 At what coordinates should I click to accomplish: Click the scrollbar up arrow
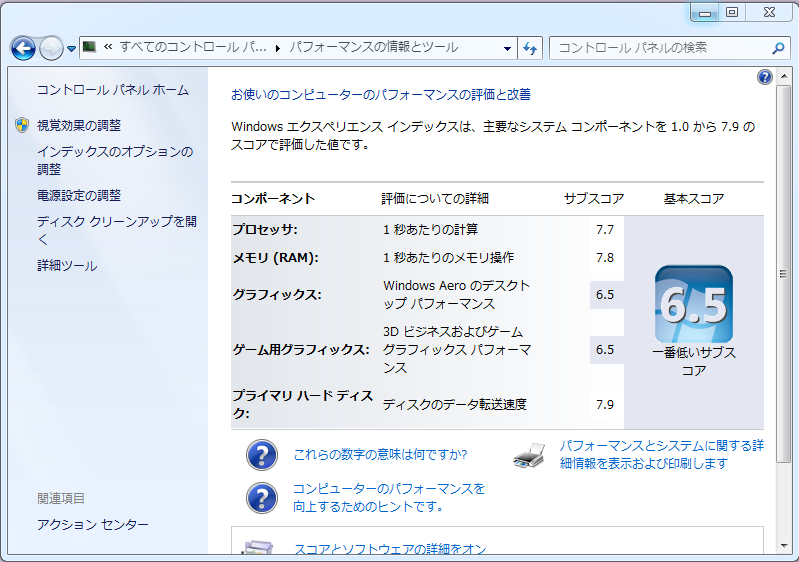coord(784,77)
